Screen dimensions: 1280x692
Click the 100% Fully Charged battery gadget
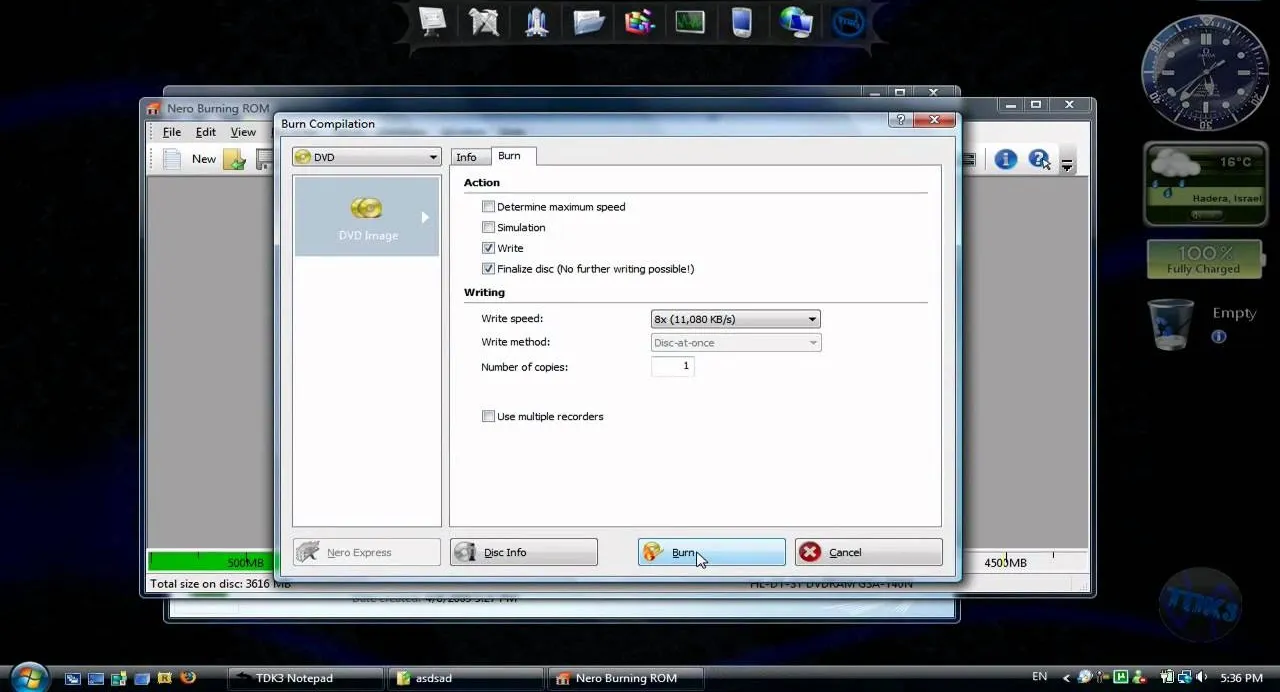coord(1203,259)
